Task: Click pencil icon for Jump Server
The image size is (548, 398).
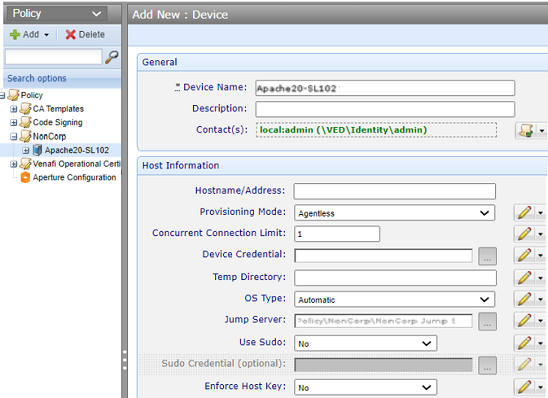Action: coord(525,320)
